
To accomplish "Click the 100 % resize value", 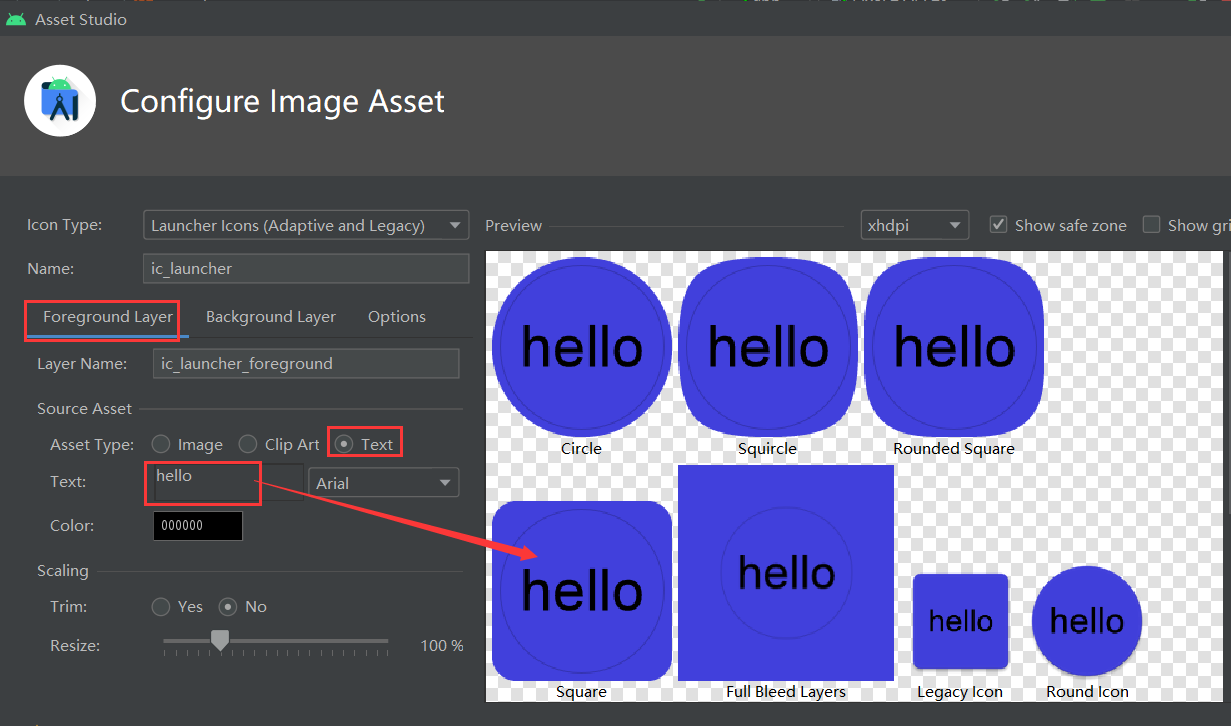I will 442,646.
